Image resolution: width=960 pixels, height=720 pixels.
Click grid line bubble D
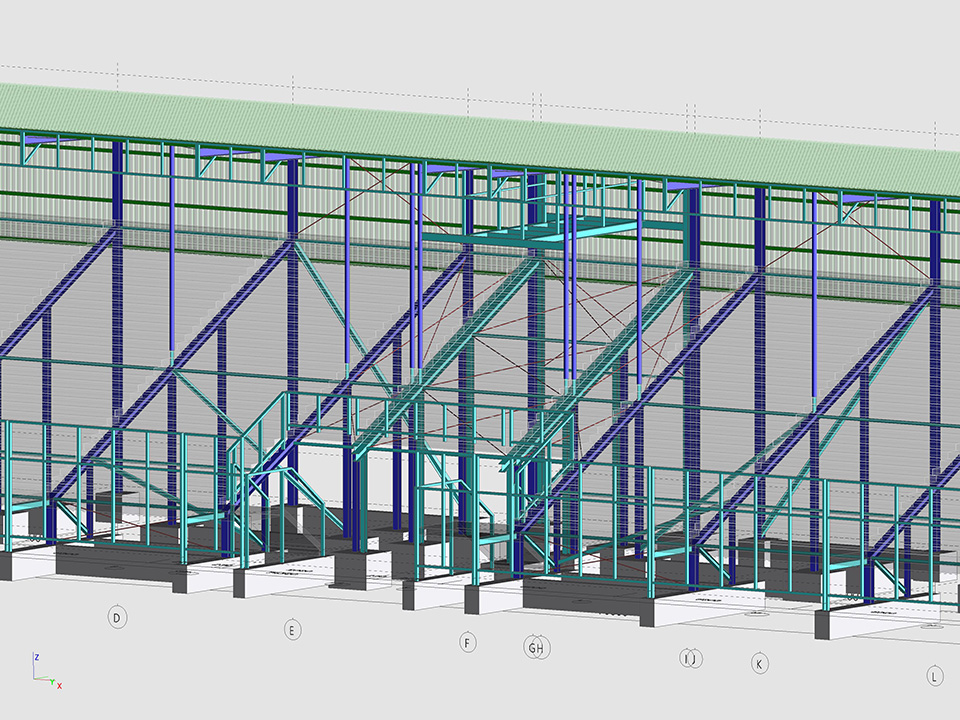pyautogui.click(x=117, y=618)
